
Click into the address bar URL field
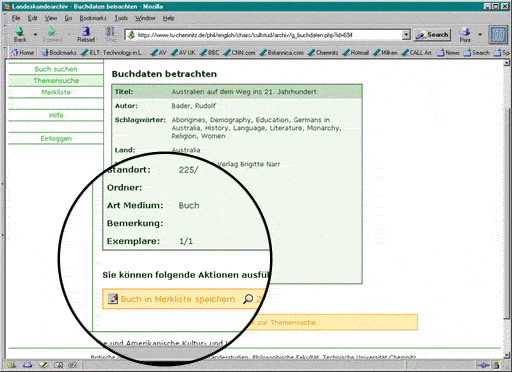(x=264, y=35)
